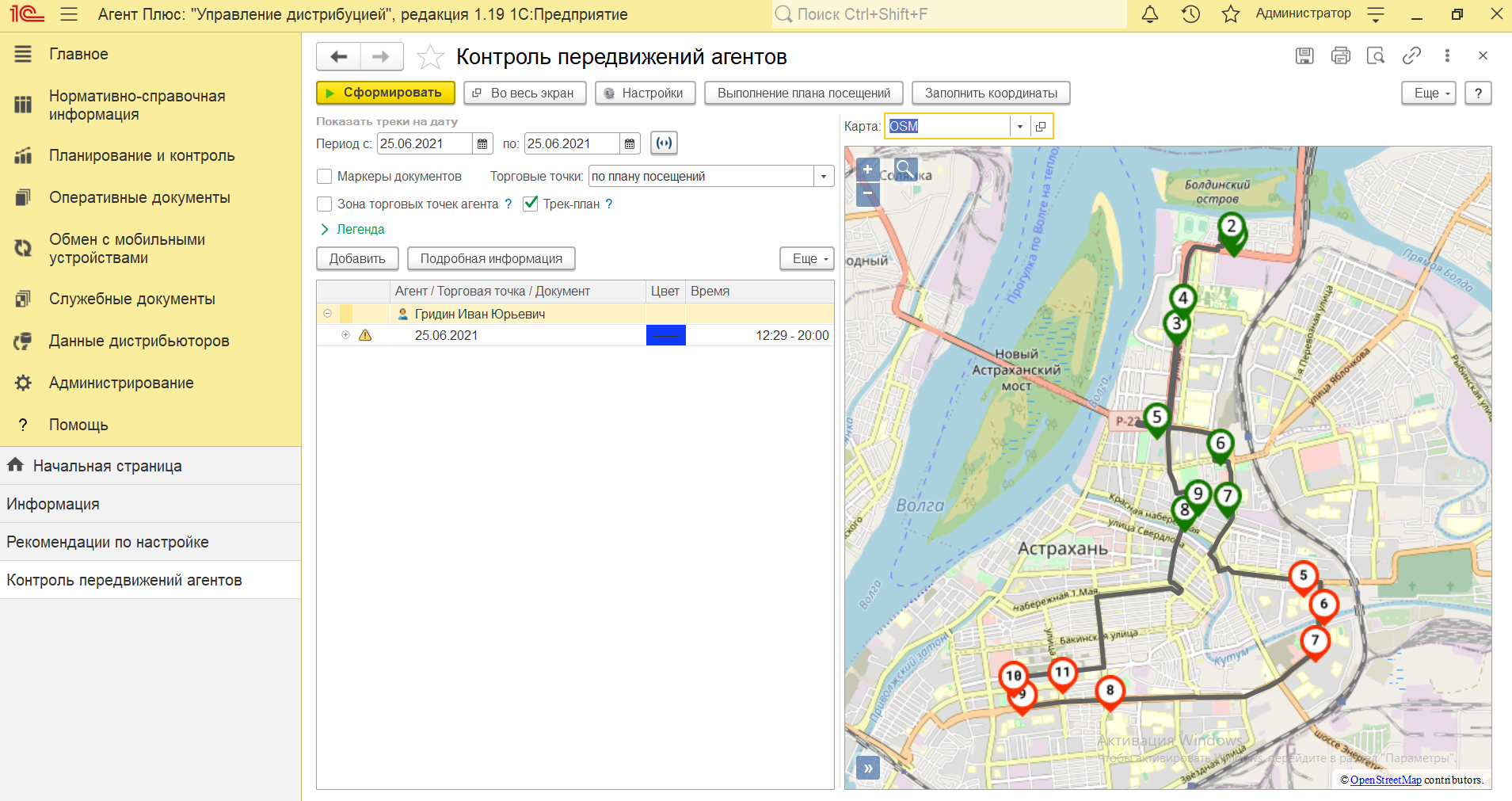Open favorites star in title bar
1512x801 pixels.
(x=1230, y=14)
